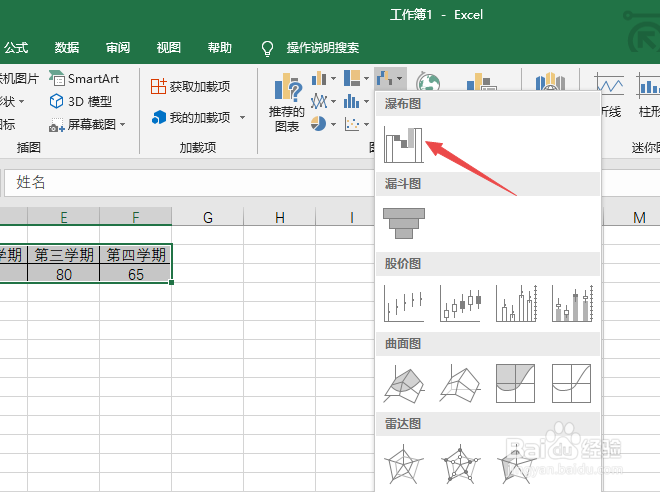660x492 pixels.
Task: Click Get Add-ins (获取加载项)
Action: pyautogui.click(x=190, y=87)
